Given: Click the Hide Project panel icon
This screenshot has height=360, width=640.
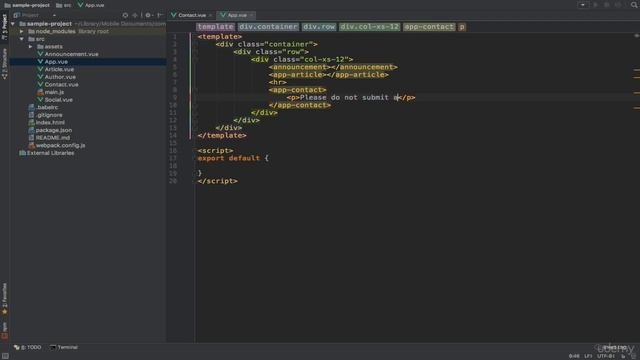Looking at the screenshot, I should point(160,15).
